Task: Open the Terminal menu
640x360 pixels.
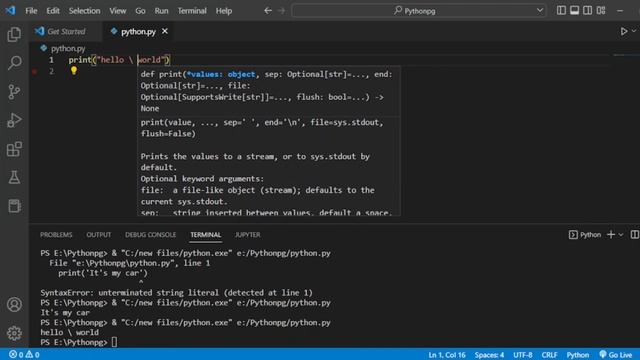Action: (x=192, y=11)
